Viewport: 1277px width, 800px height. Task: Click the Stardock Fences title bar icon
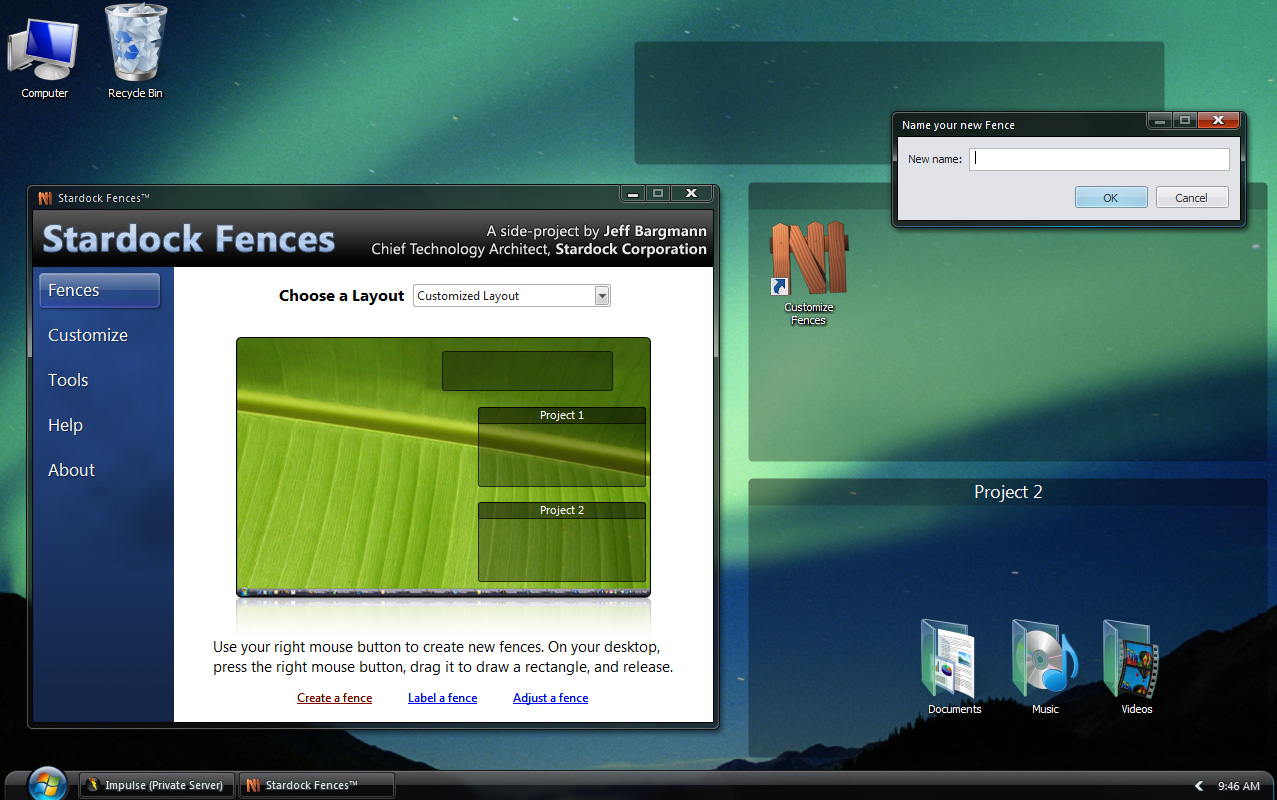[45, 198]
